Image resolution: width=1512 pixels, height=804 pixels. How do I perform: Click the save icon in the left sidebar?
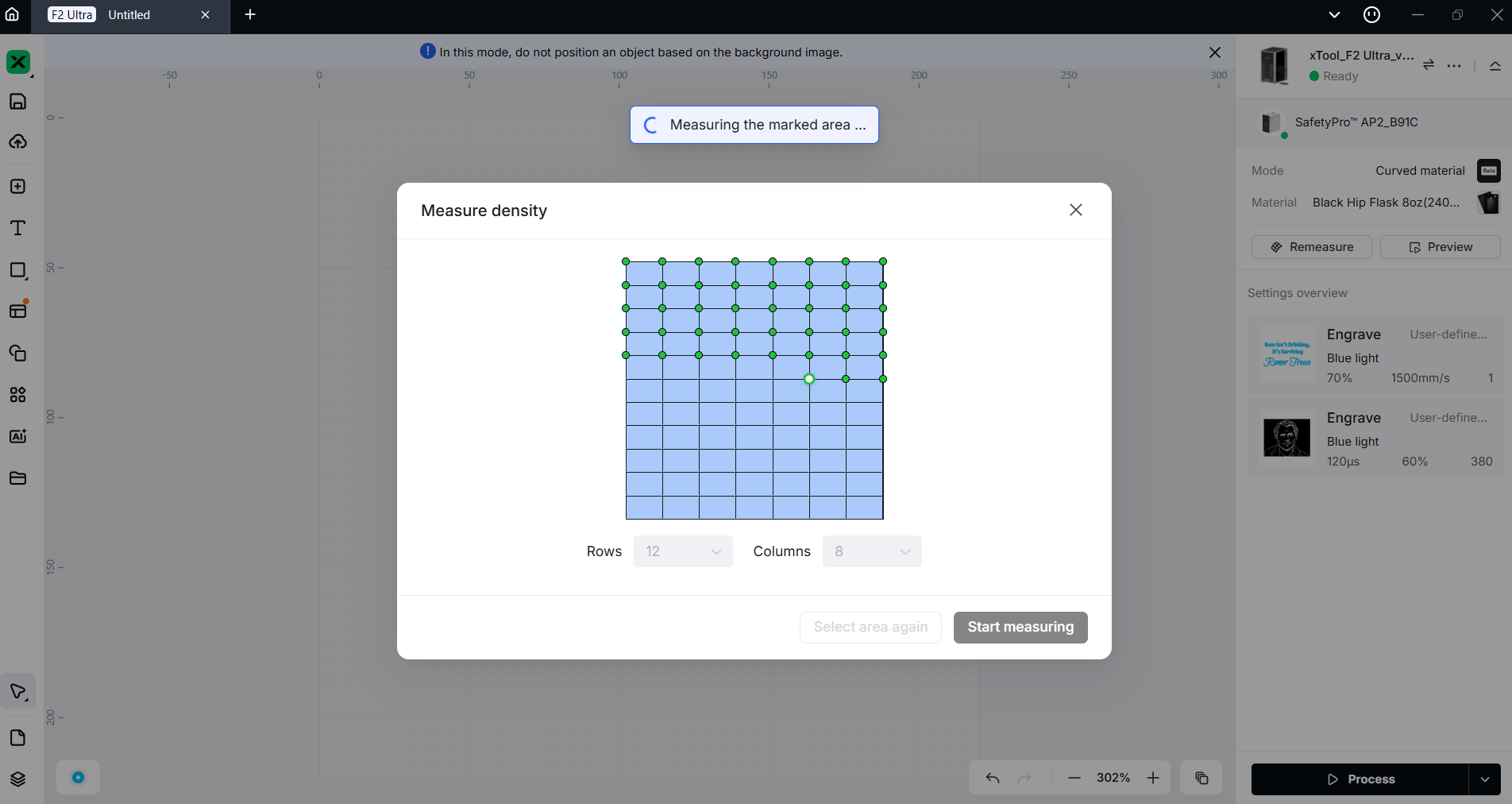click(x=17, y=101)
